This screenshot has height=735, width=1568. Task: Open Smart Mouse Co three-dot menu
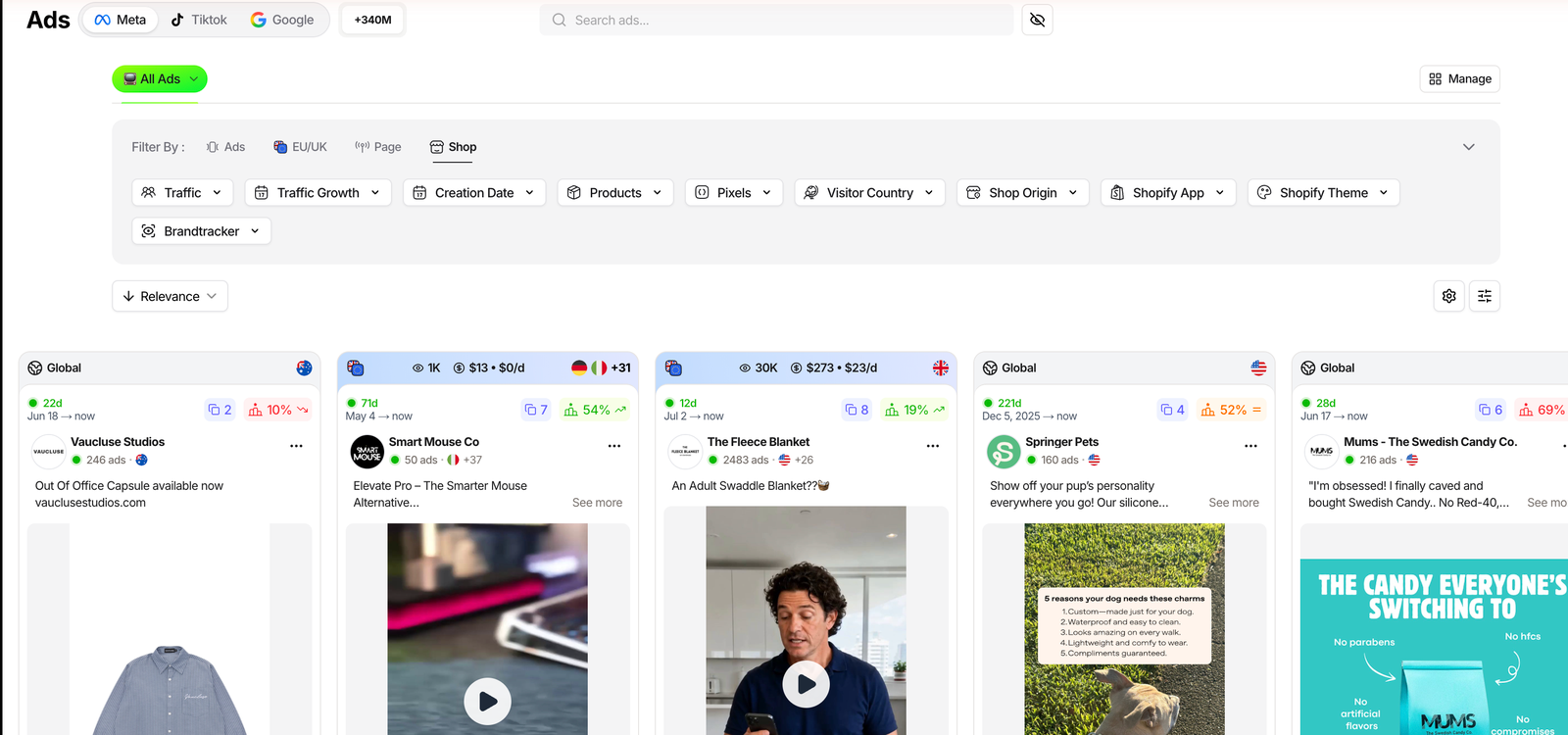point(614,446)
